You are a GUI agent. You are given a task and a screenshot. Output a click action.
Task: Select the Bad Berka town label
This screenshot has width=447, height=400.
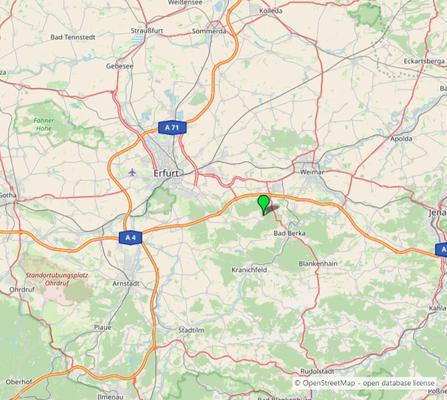click(x=289, y=233)
